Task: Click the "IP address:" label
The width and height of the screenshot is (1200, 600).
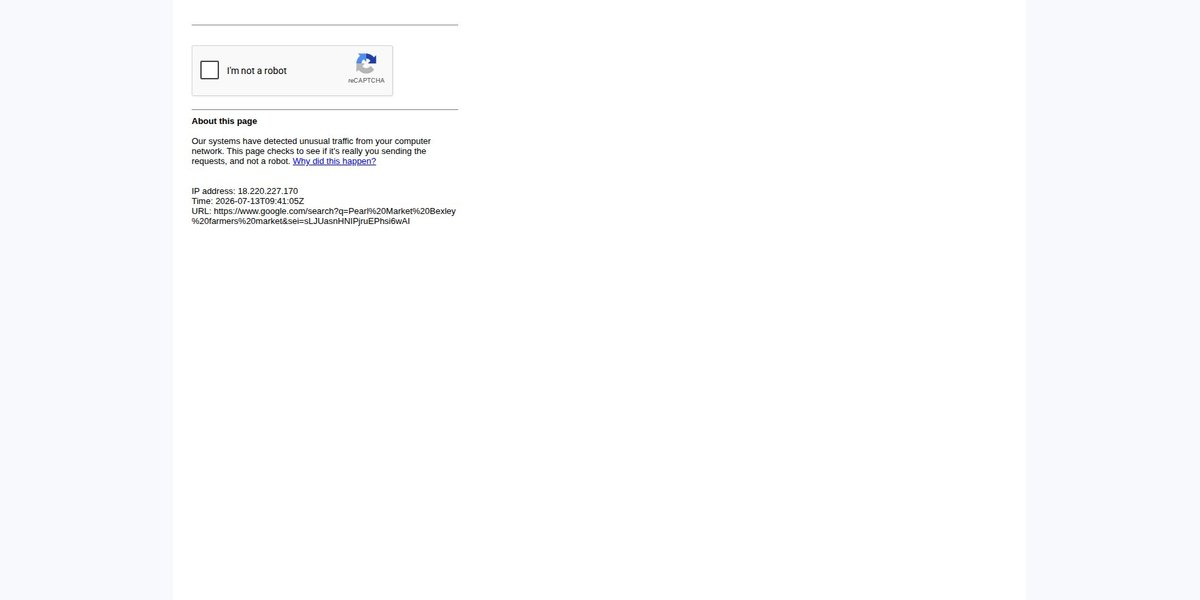Action: [x=213, y=191]
